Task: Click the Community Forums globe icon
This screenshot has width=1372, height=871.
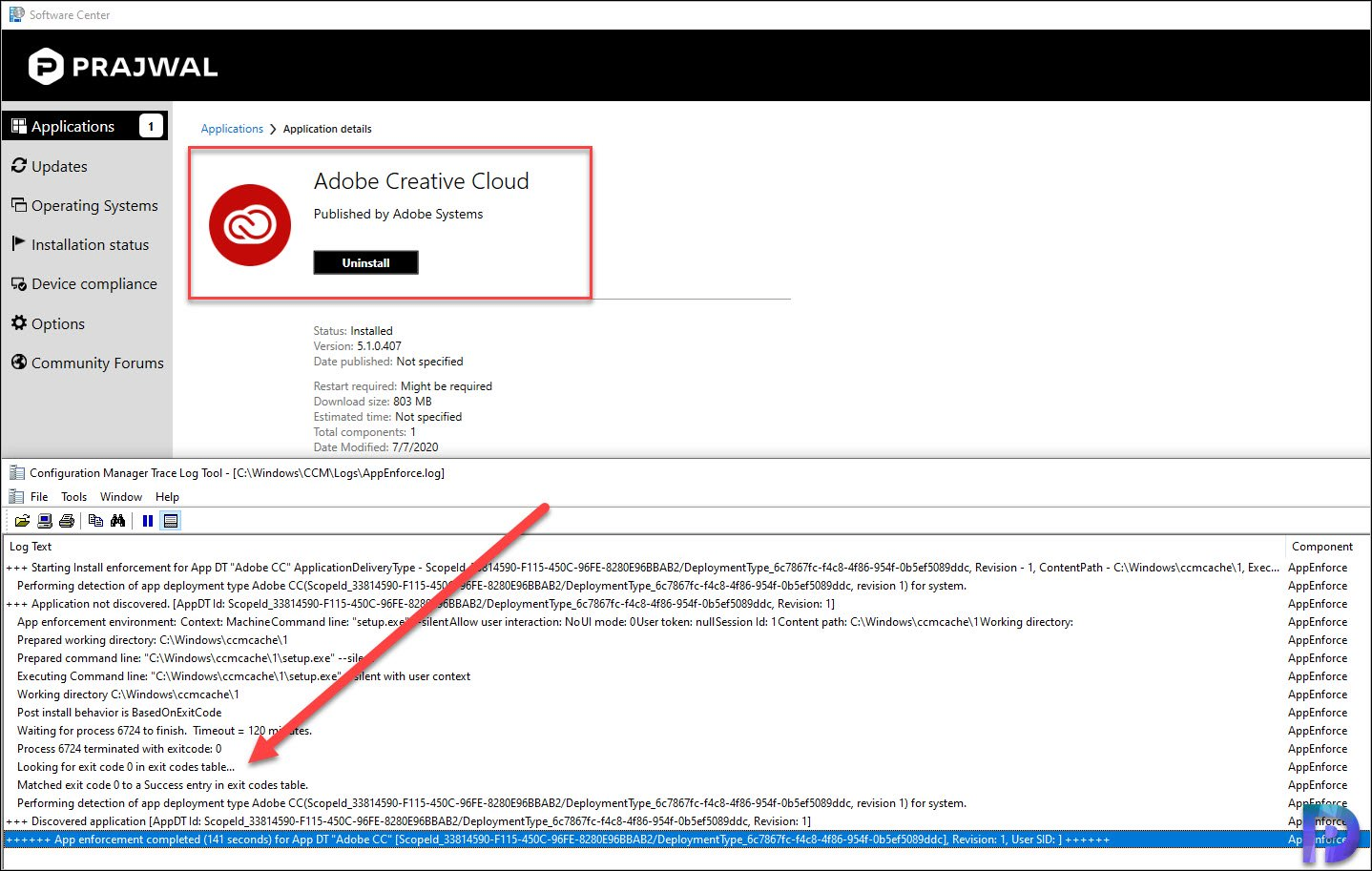Action: [x=19, y=363]
